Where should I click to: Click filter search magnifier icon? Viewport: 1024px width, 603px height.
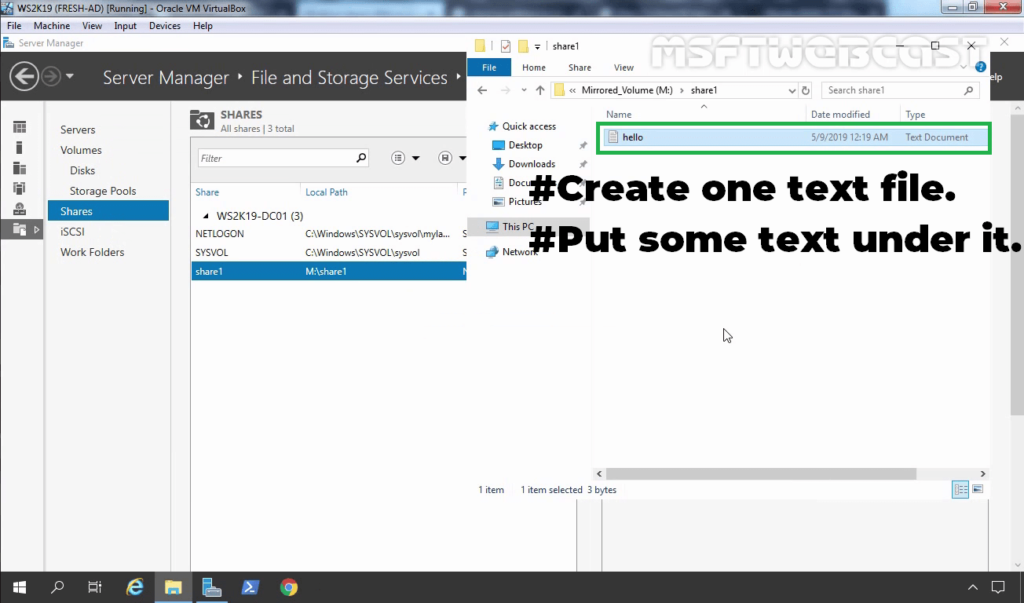click(x=360, y=157)
